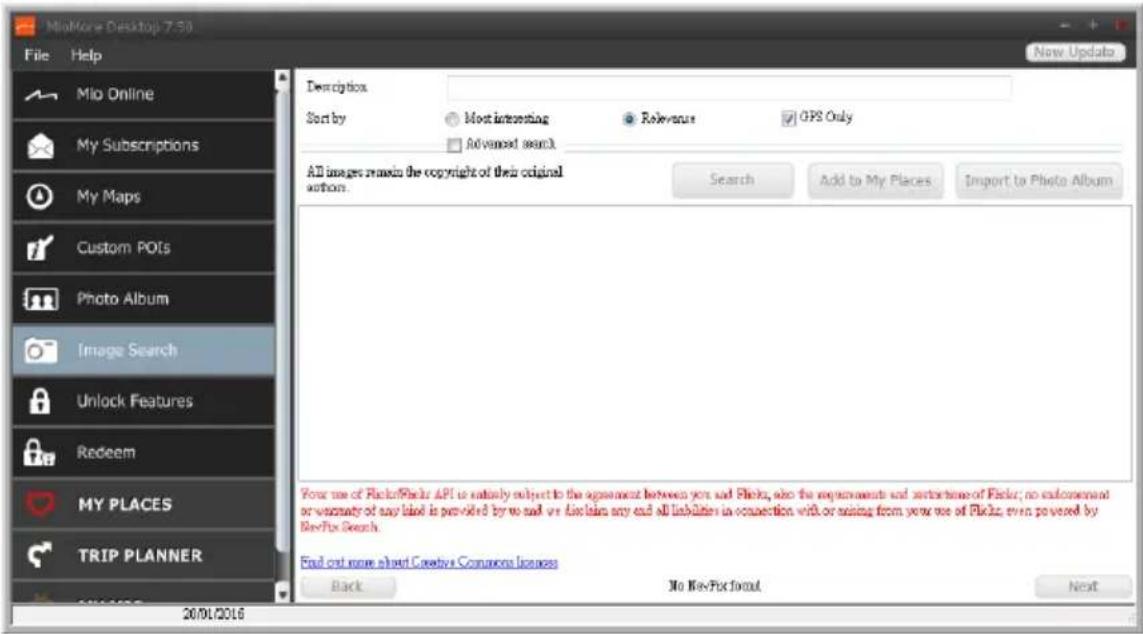Toggle the GPS Only checkbox
Viewport: 1143px width, 634px height.
coord(788,118)
